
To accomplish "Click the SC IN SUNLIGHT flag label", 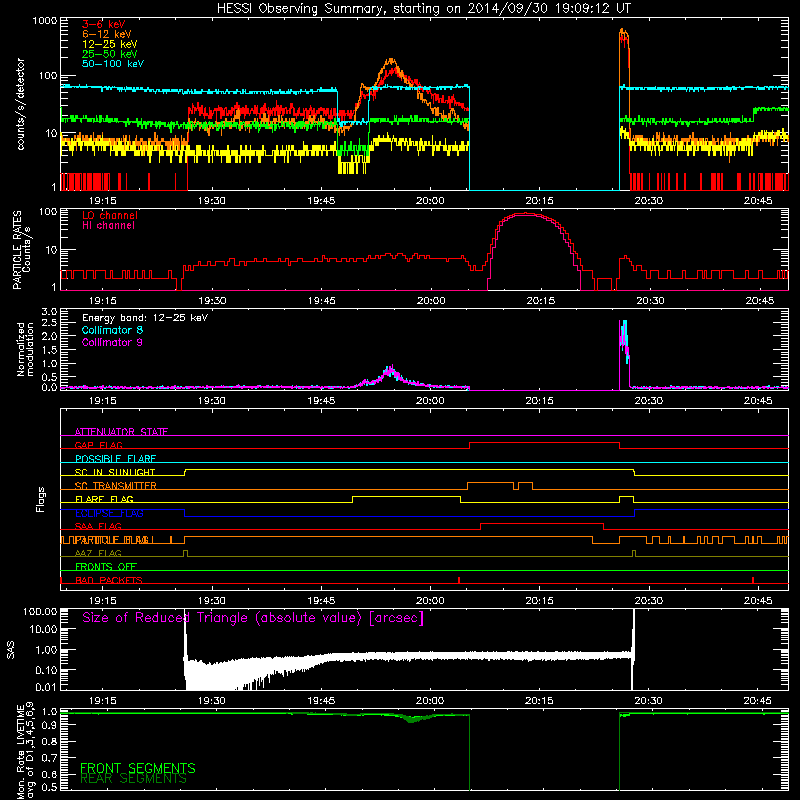I will pyautogui.click(x=115, y=472).
